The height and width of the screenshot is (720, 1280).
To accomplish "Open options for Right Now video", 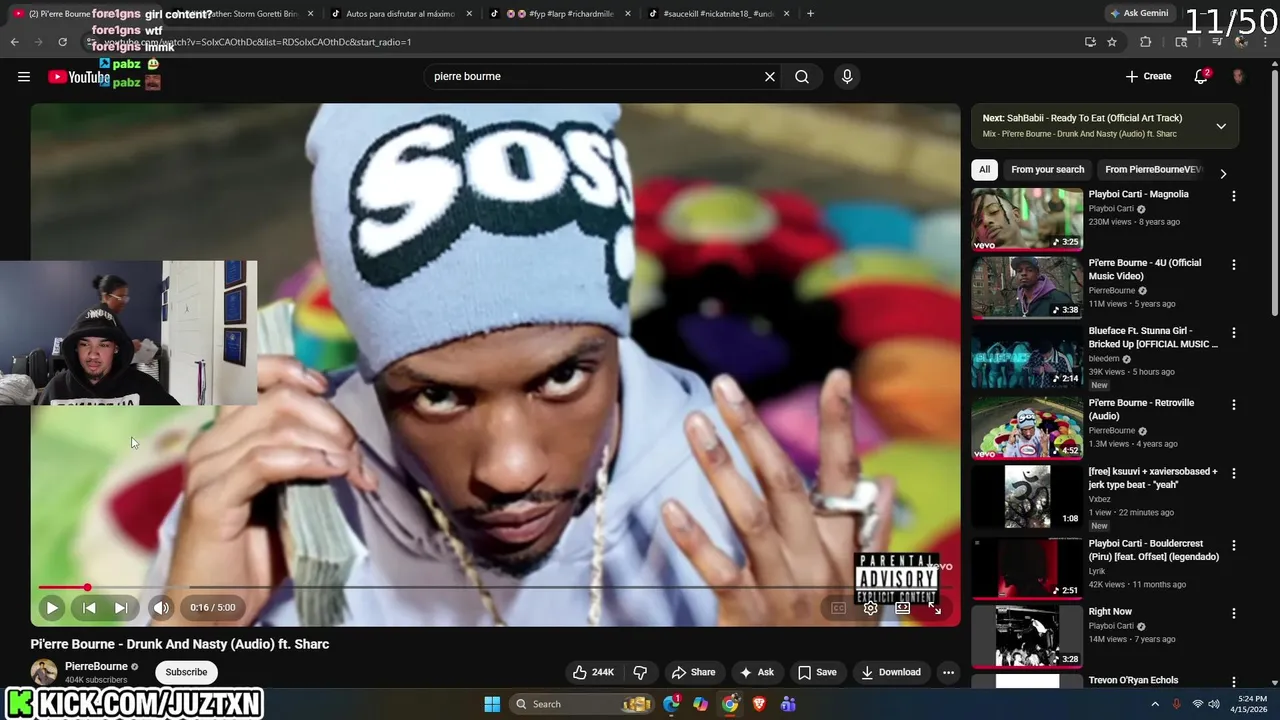I will click(x=1233, y=613).
